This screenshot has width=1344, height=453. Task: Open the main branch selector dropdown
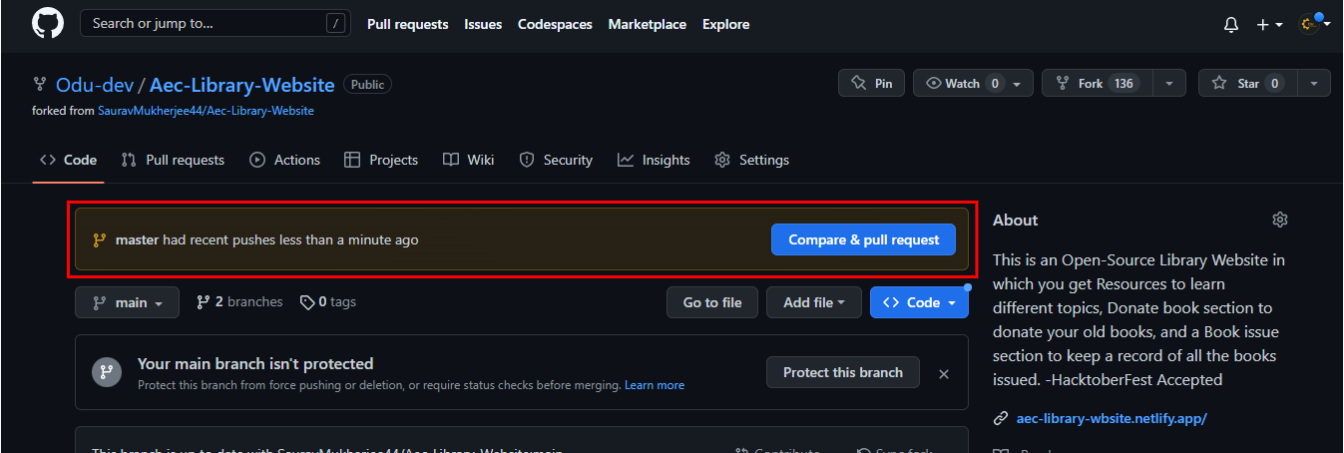pos(127,302)
